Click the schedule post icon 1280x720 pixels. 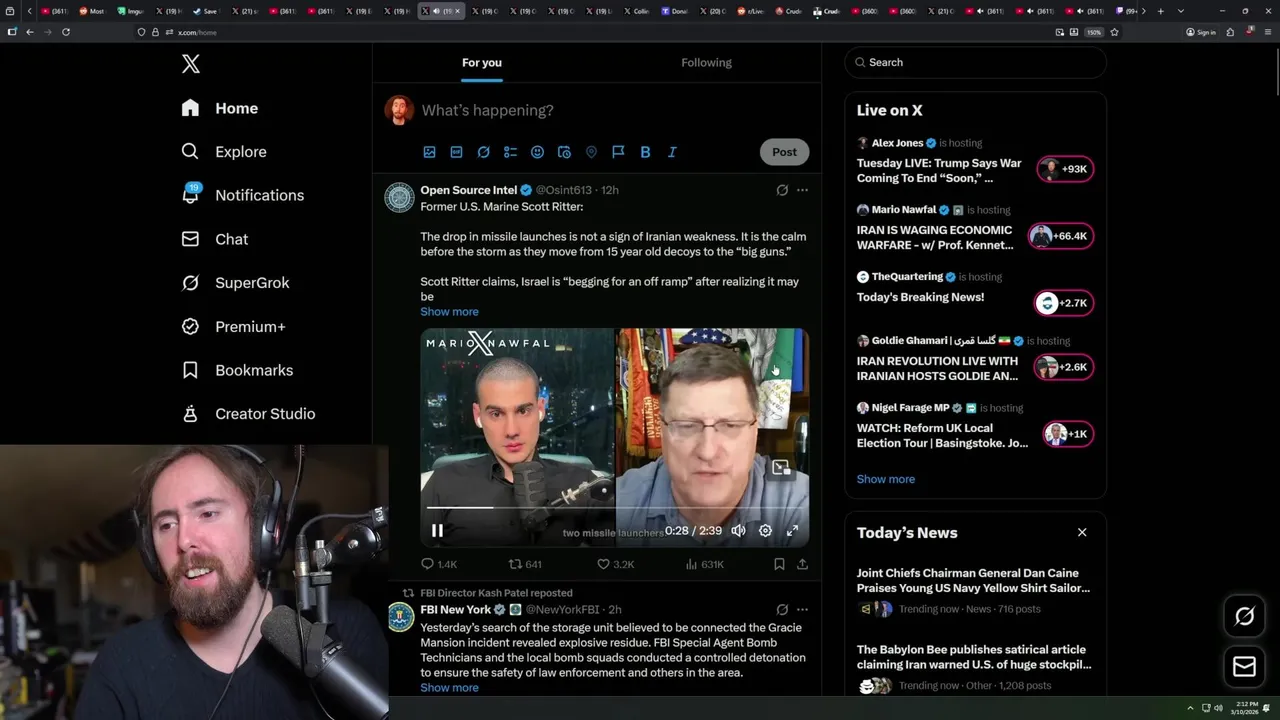click(564, 152)
